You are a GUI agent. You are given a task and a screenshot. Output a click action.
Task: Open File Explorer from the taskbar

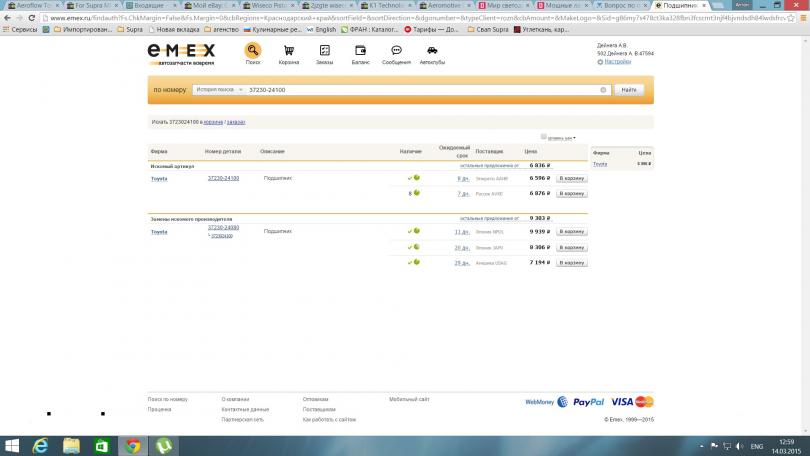click(71, 446)
